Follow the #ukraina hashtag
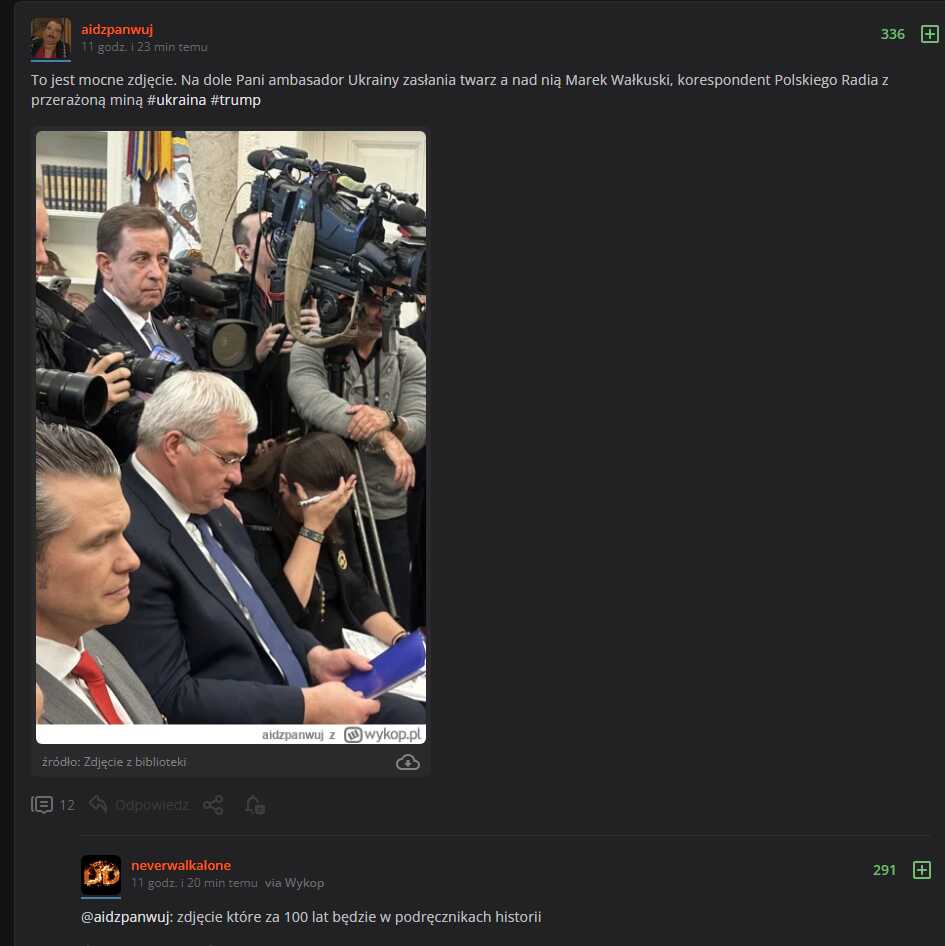 (x=176, y=100)
